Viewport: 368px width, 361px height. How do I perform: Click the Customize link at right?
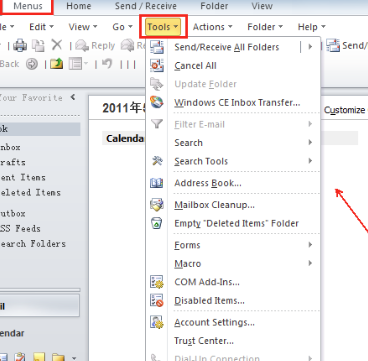(344, 110)
